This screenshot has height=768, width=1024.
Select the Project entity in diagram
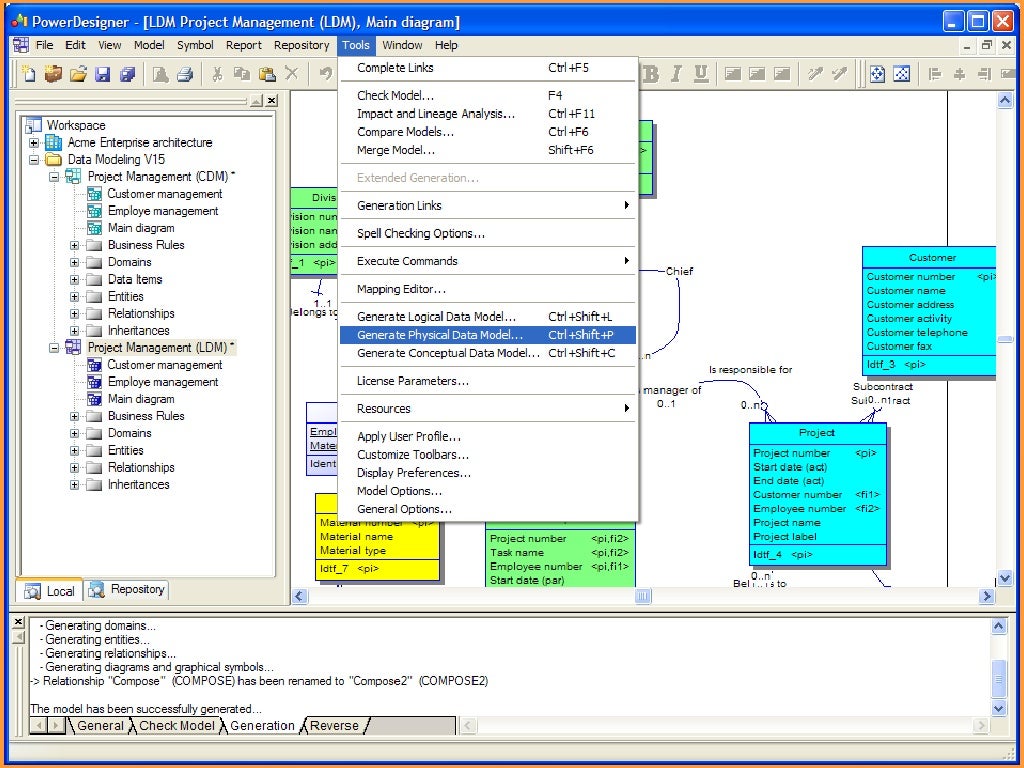coord(818,494)
